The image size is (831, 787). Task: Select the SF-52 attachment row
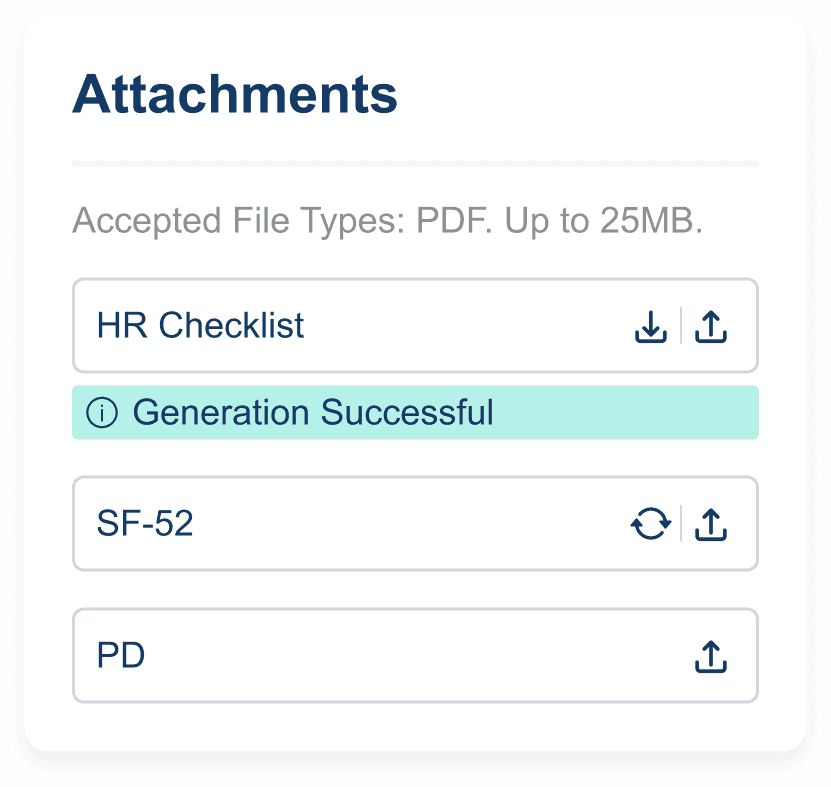coord(415,524)
